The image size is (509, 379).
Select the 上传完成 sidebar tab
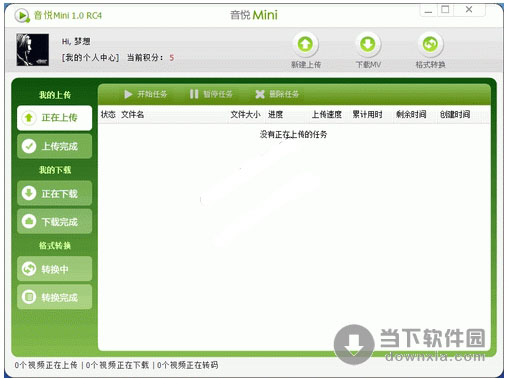pyautogui.click(x=55, y=146)
